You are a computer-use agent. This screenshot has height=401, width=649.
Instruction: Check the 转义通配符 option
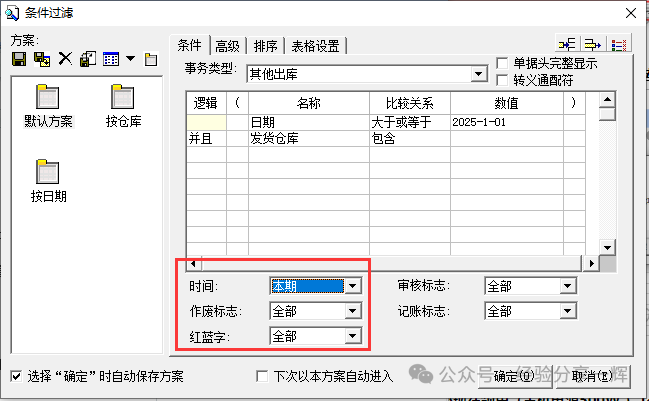point(503,79)
